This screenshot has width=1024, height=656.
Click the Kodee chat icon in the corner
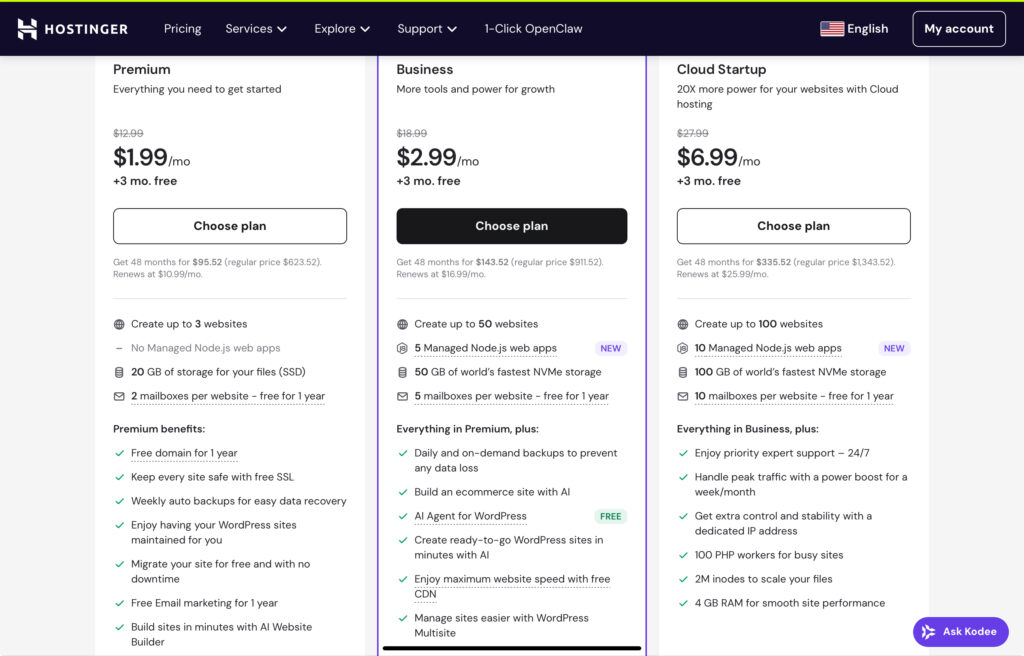(x=926, y=631)
